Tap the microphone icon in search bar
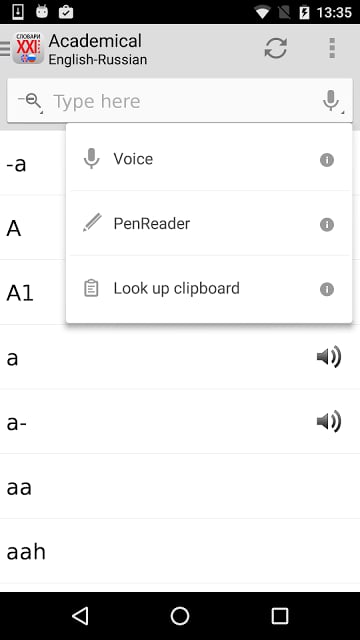 pyautogui.click(x=331, y=101)
